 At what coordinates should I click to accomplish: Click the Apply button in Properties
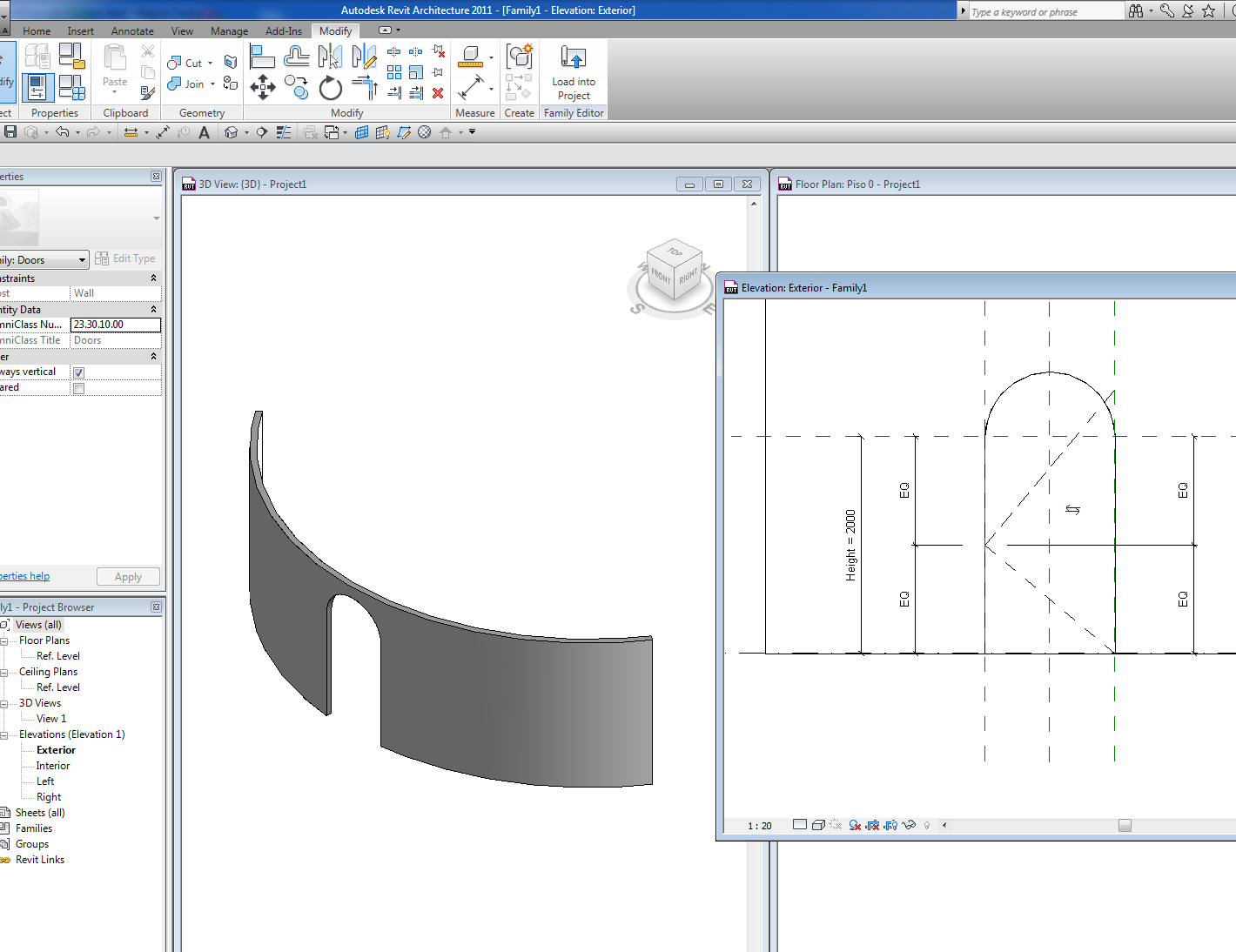[x=128, y=576]
